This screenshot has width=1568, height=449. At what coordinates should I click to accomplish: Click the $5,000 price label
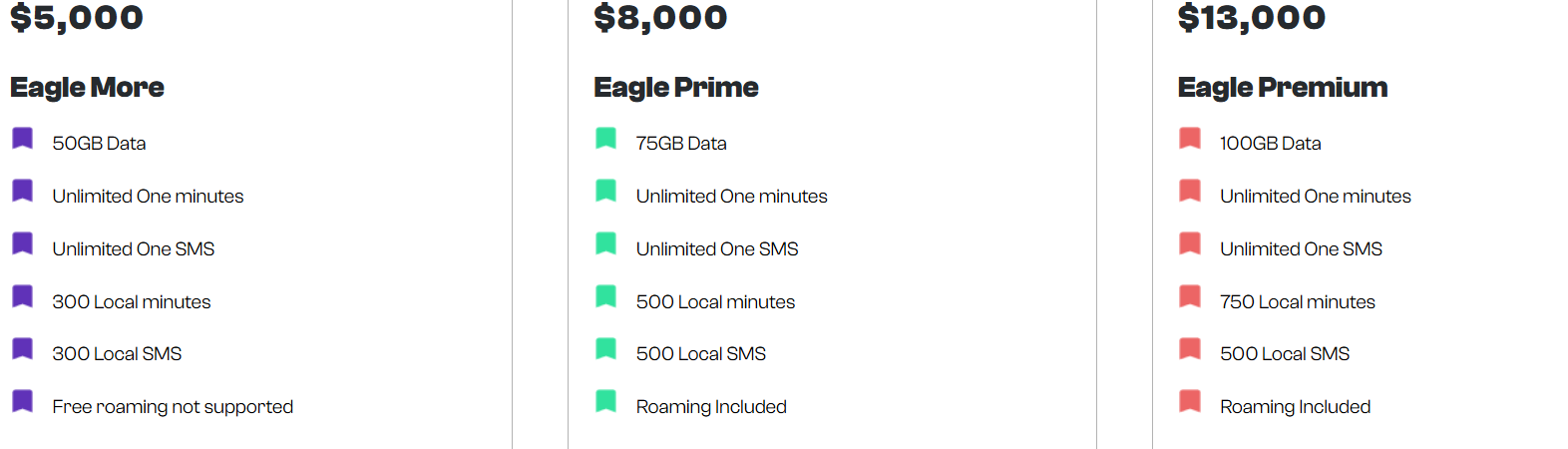coord(77,17)
